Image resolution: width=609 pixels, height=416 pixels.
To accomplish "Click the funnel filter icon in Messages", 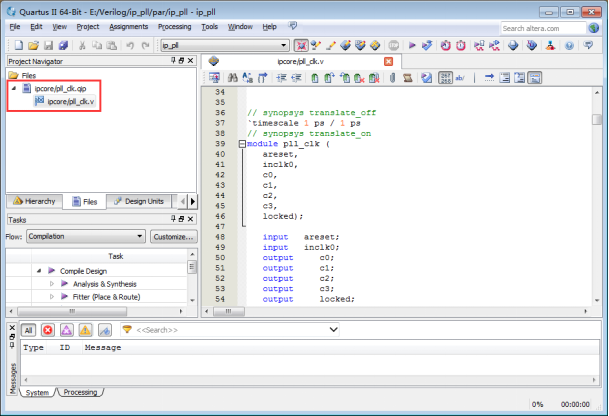I will tap(127, 329).
